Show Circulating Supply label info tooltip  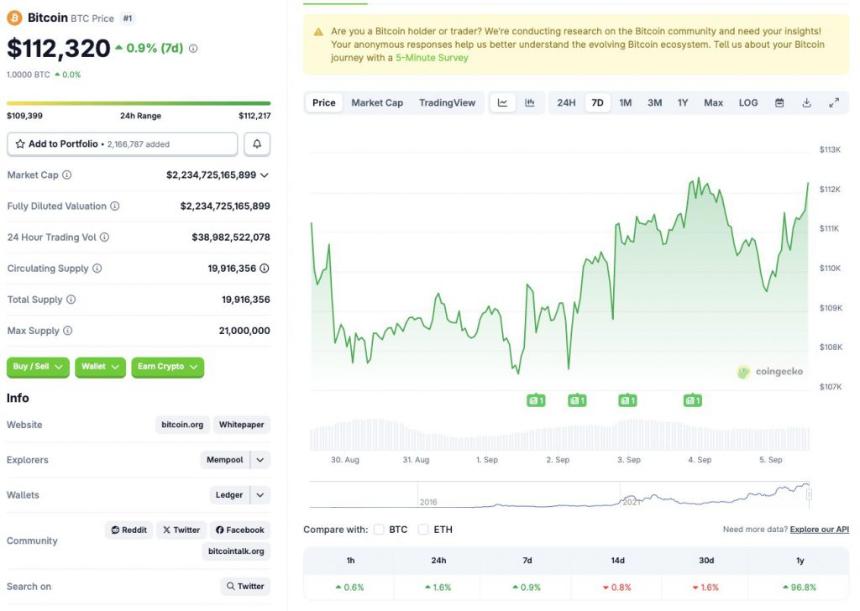coord(97,268)
